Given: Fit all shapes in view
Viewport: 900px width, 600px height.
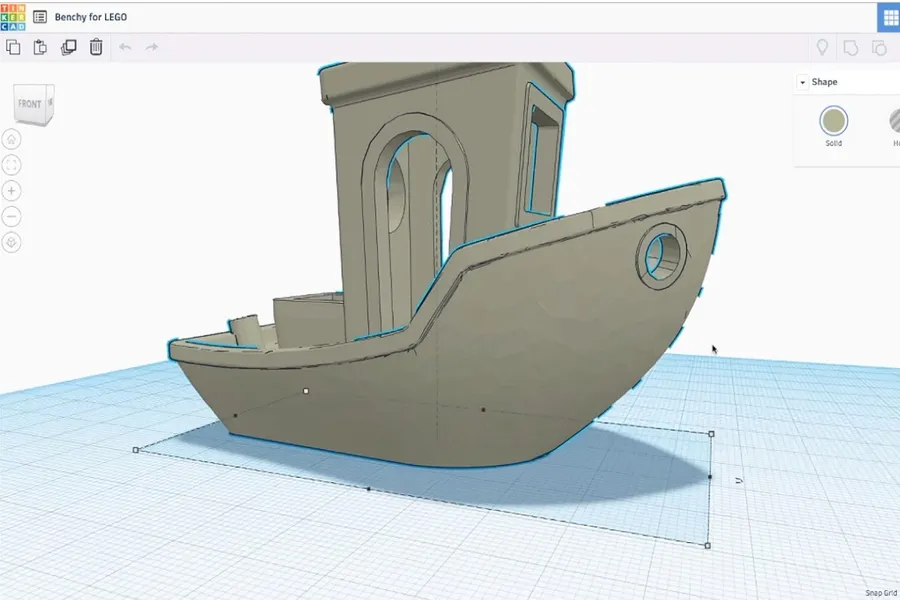Looking at the screenshot, I should (11, 165).
